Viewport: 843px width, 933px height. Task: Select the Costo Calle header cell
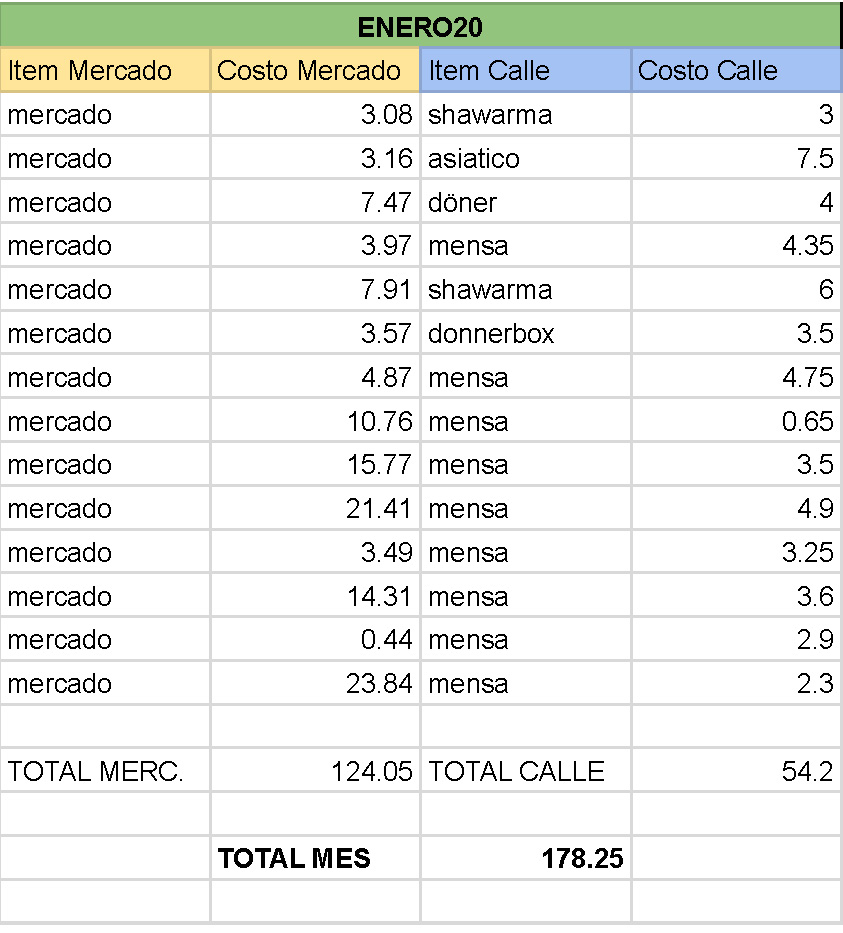pos(737,70)
